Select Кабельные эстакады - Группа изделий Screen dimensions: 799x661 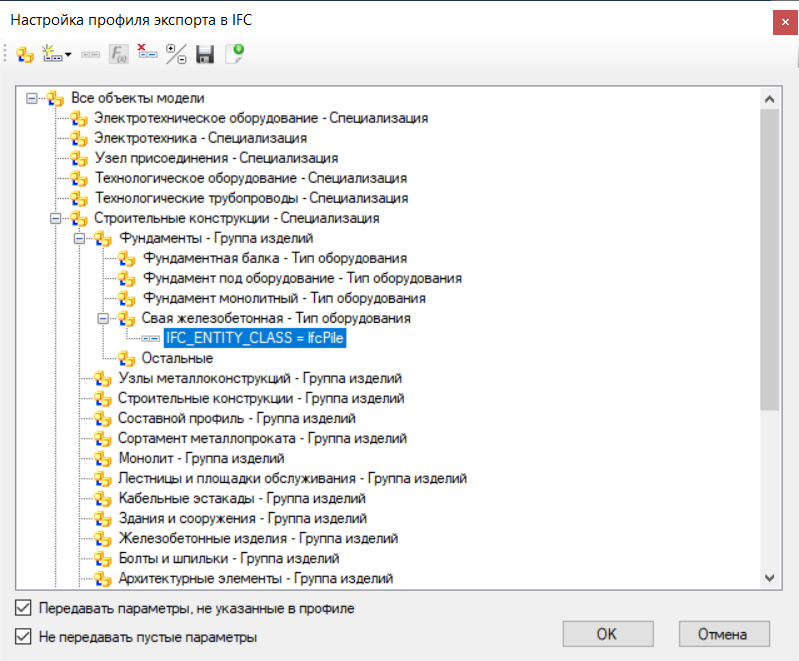241,498
